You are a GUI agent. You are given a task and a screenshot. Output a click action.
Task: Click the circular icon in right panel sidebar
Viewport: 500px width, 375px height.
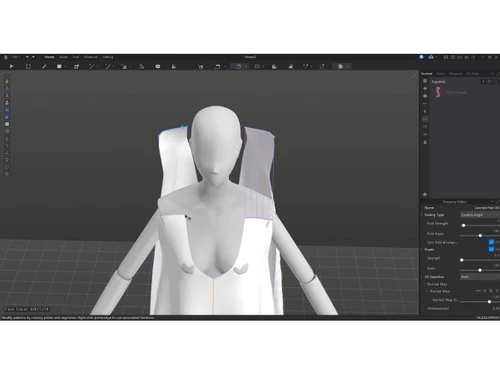click(425, 96)
